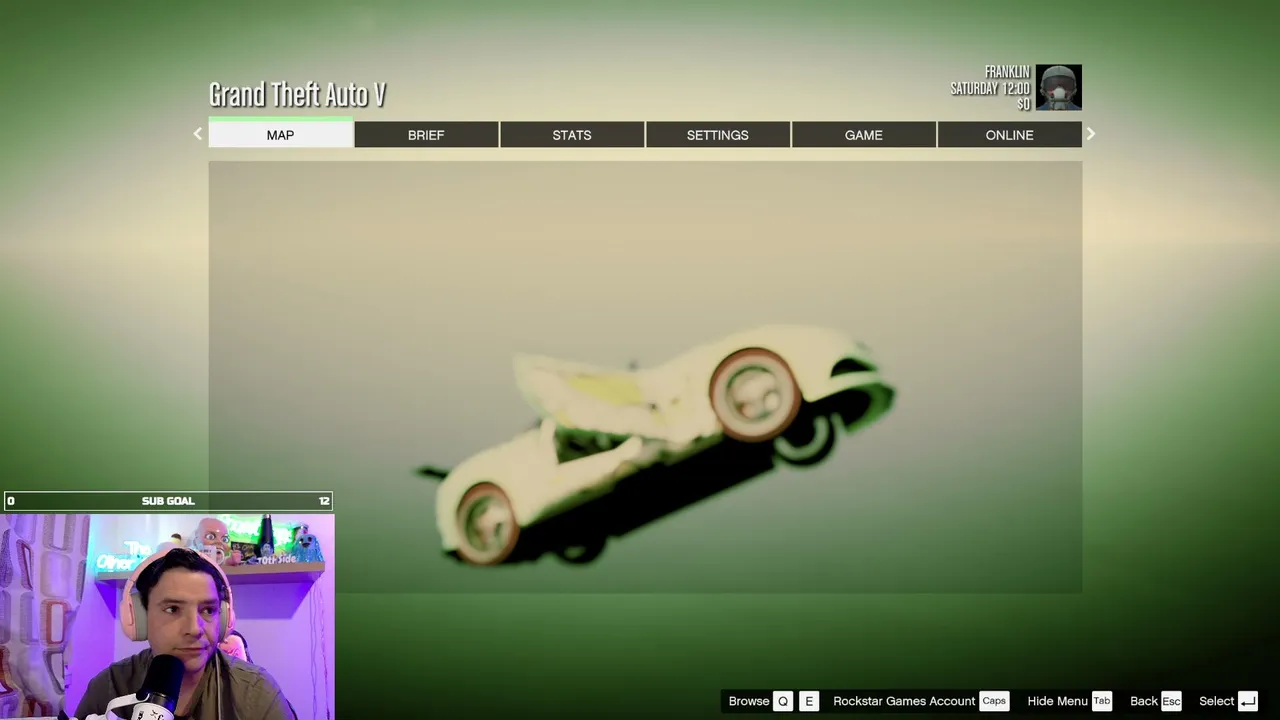Click the SUB GOAL progress bar
The image size is (1280, 720).
point(168,501)
